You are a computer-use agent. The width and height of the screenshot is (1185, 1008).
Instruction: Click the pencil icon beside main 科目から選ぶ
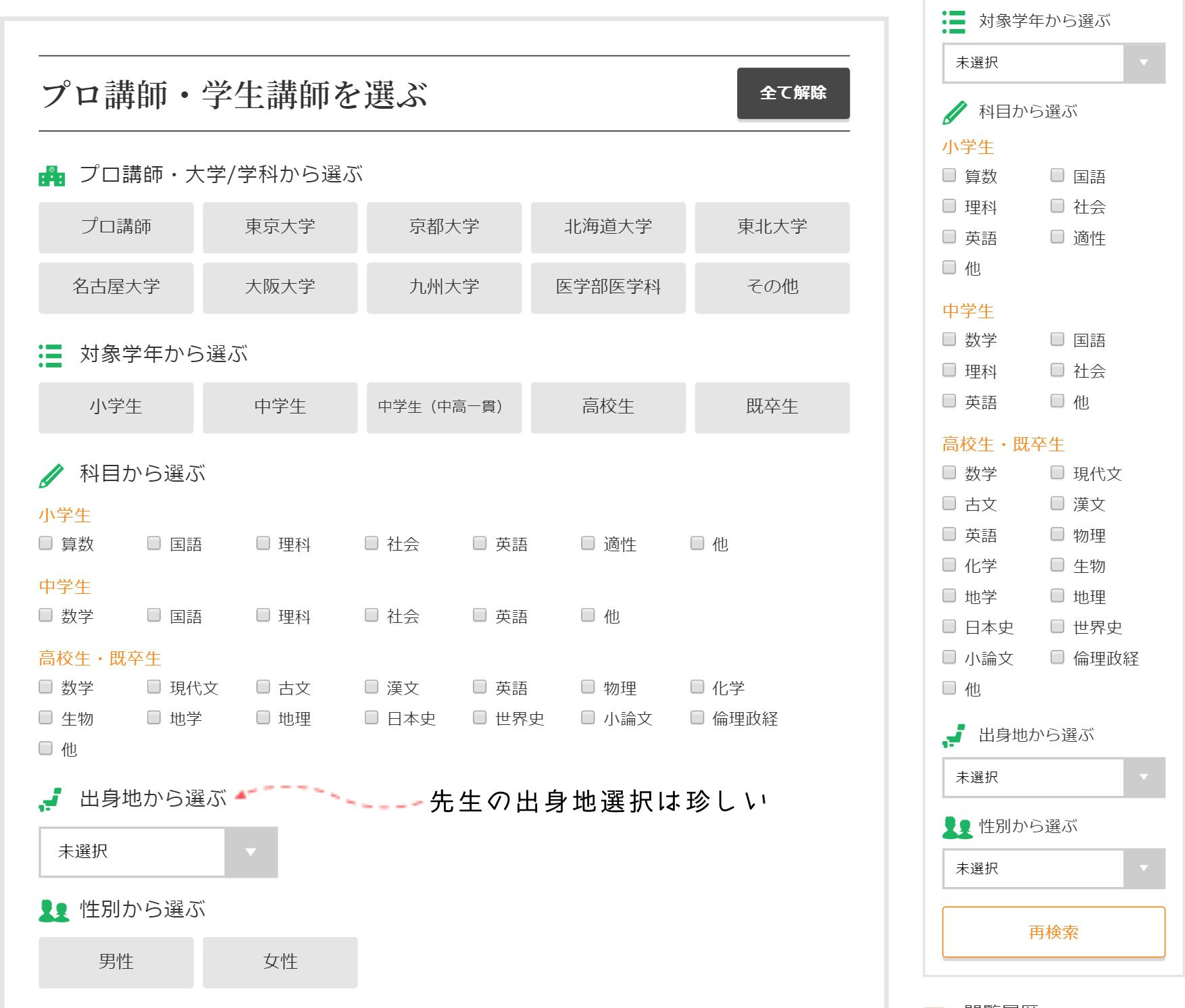[x=51, y=476]
